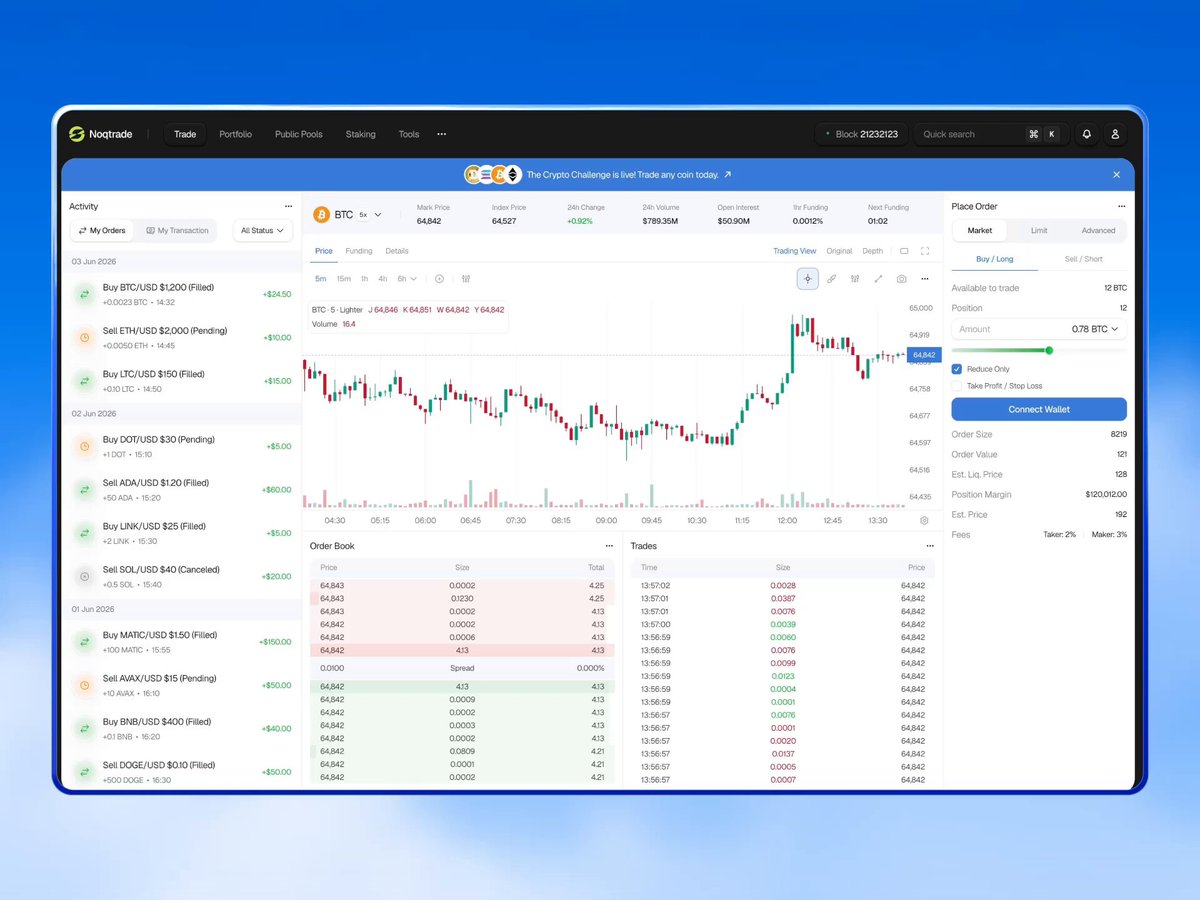Select the crosshair cursor chart tool

pos(808,279)
